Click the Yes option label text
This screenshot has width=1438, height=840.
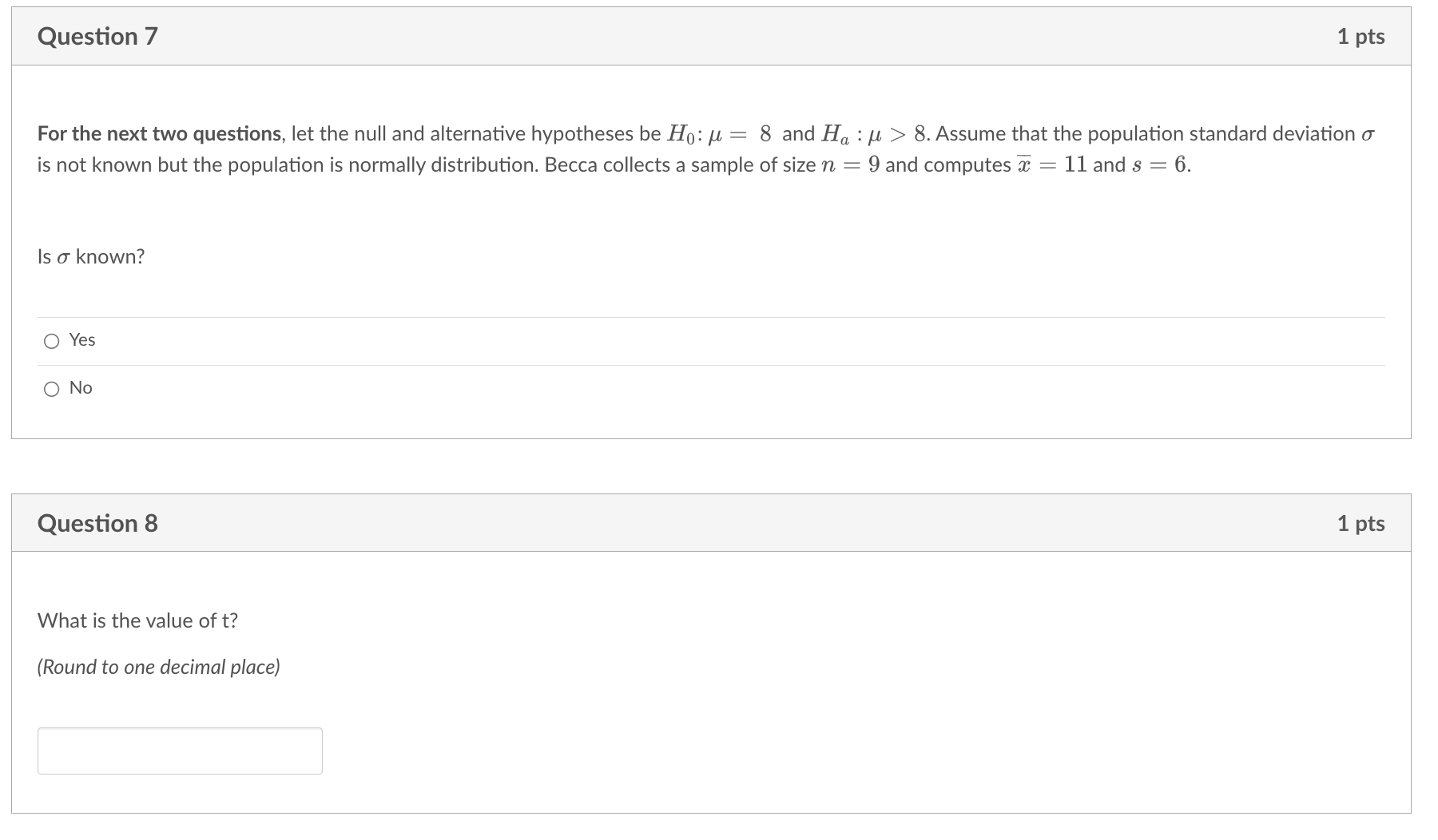pyautogui.click(x=81, y=340)
